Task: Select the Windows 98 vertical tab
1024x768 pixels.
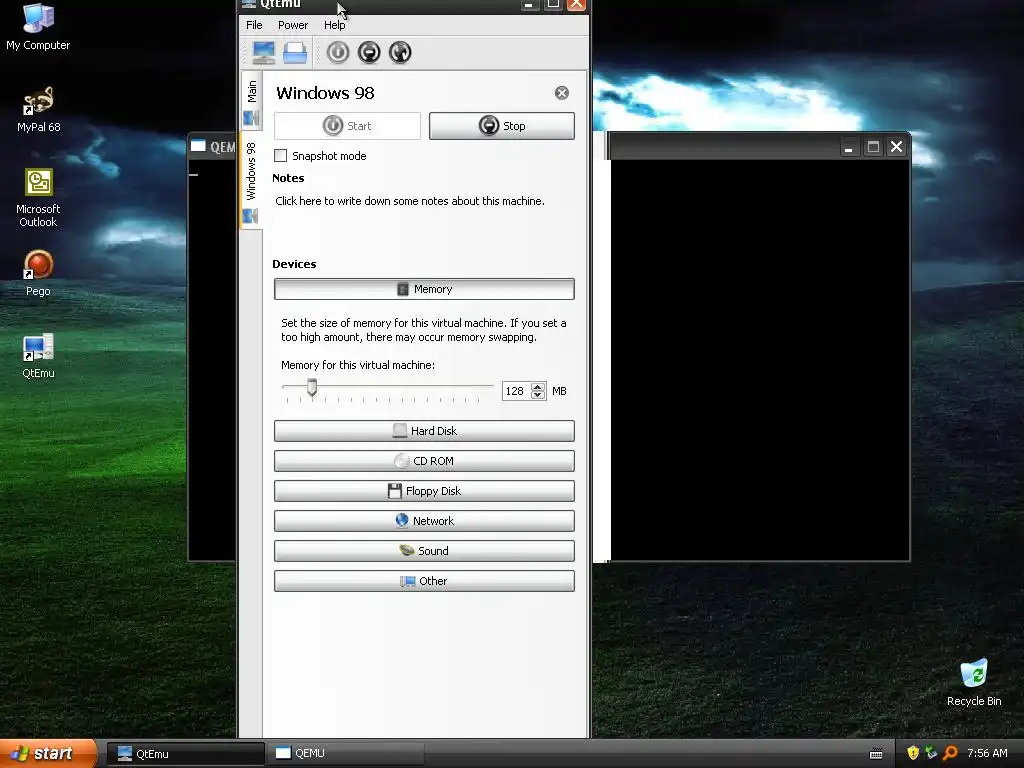Action: [x=251, y=180]
